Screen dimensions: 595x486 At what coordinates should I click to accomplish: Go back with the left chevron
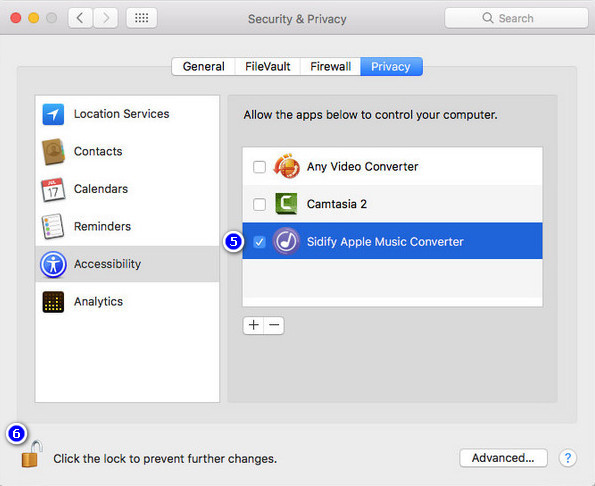(80, 18)
